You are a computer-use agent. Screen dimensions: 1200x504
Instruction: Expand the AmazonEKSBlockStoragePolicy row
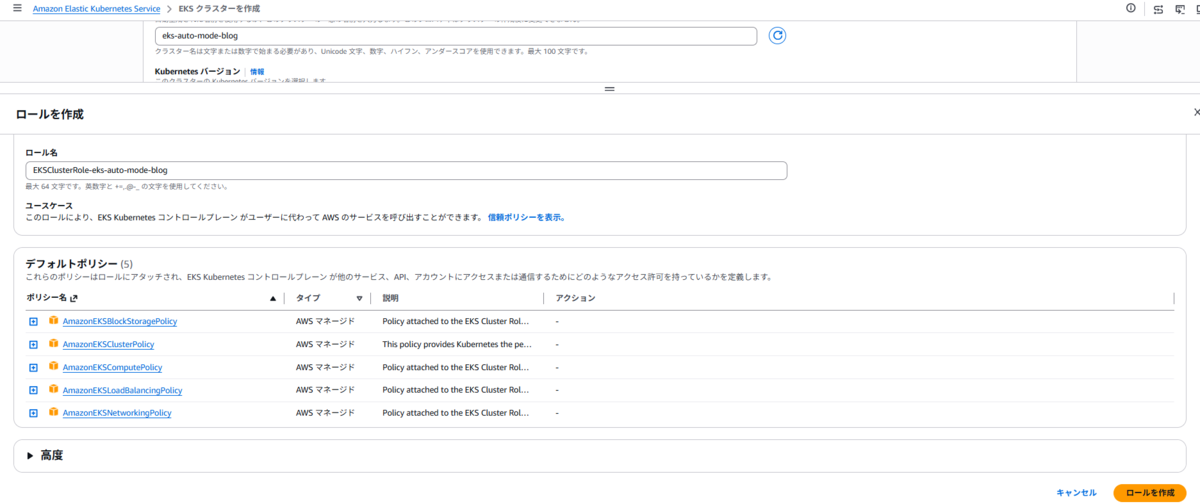coord(33,321)
